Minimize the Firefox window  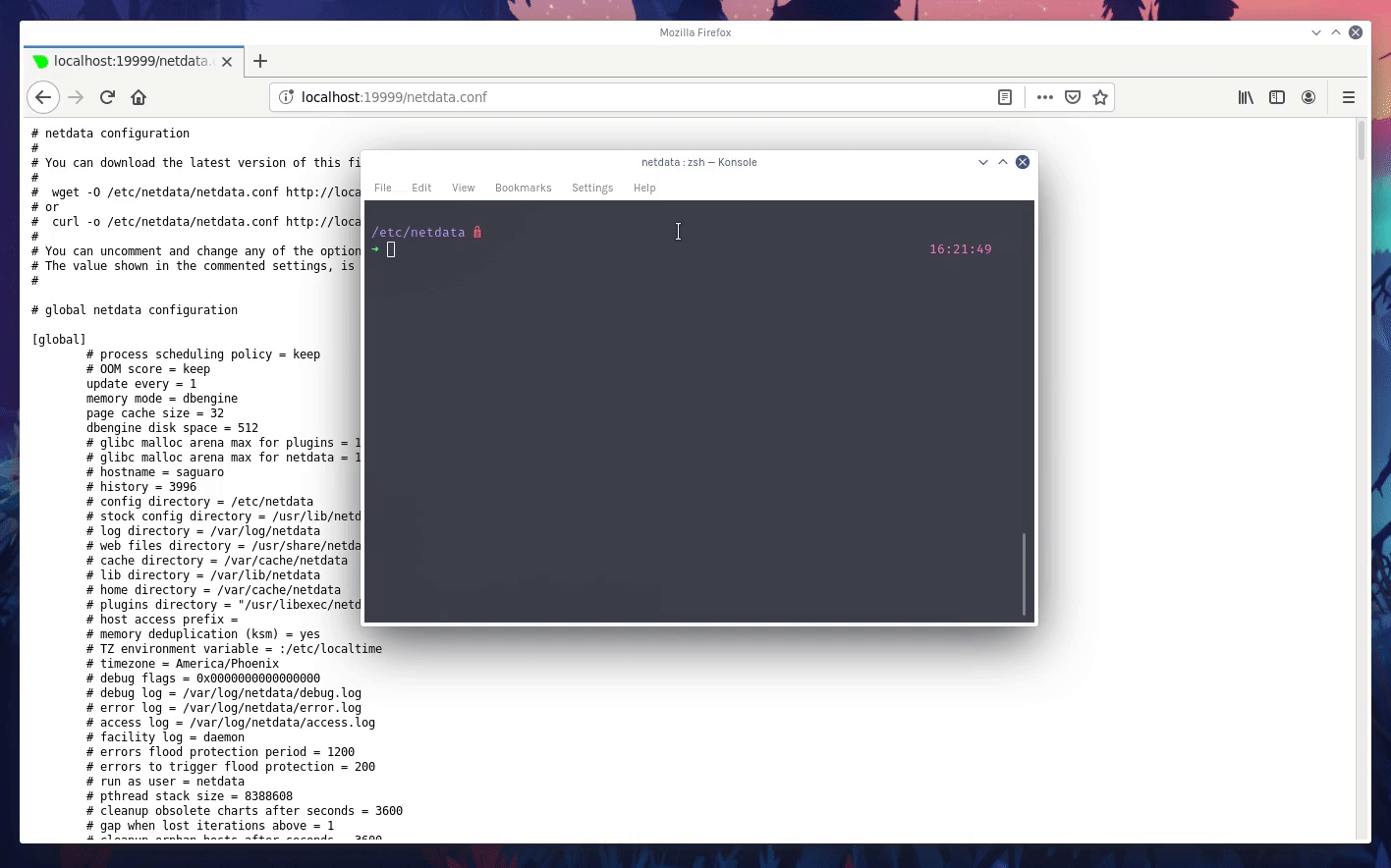(x=1316, y=32)
